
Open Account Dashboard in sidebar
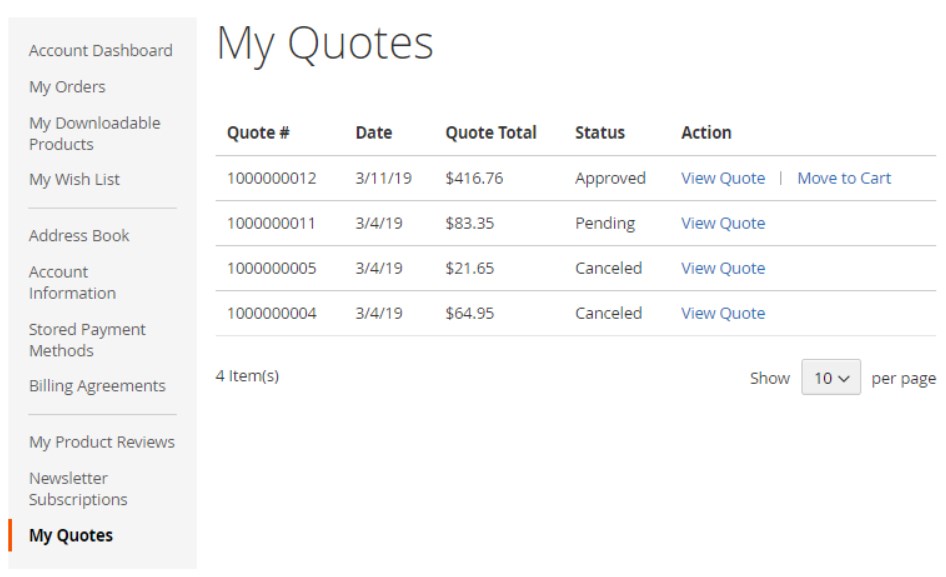[x=100, y=50]
